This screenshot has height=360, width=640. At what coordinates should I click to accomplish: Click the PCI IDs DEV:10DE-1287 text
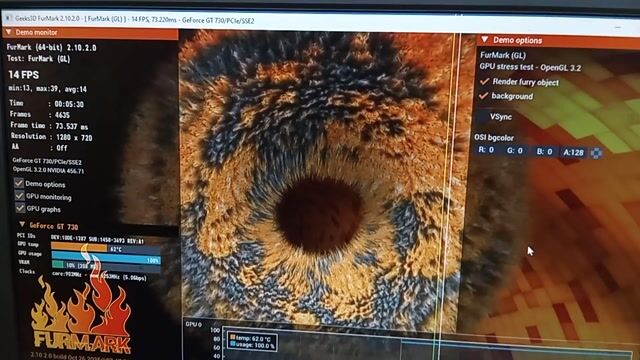[x=97, y=239]
